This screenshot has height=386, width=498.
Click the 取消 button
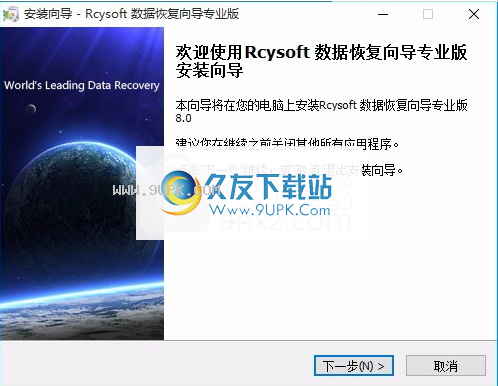[446, 366]
